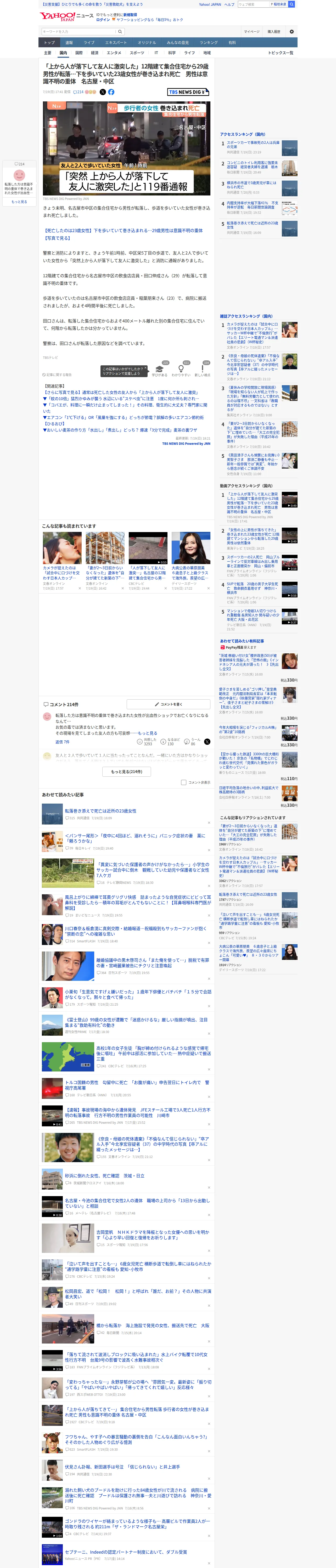Select the エンタメ category

tap(114, 53)
